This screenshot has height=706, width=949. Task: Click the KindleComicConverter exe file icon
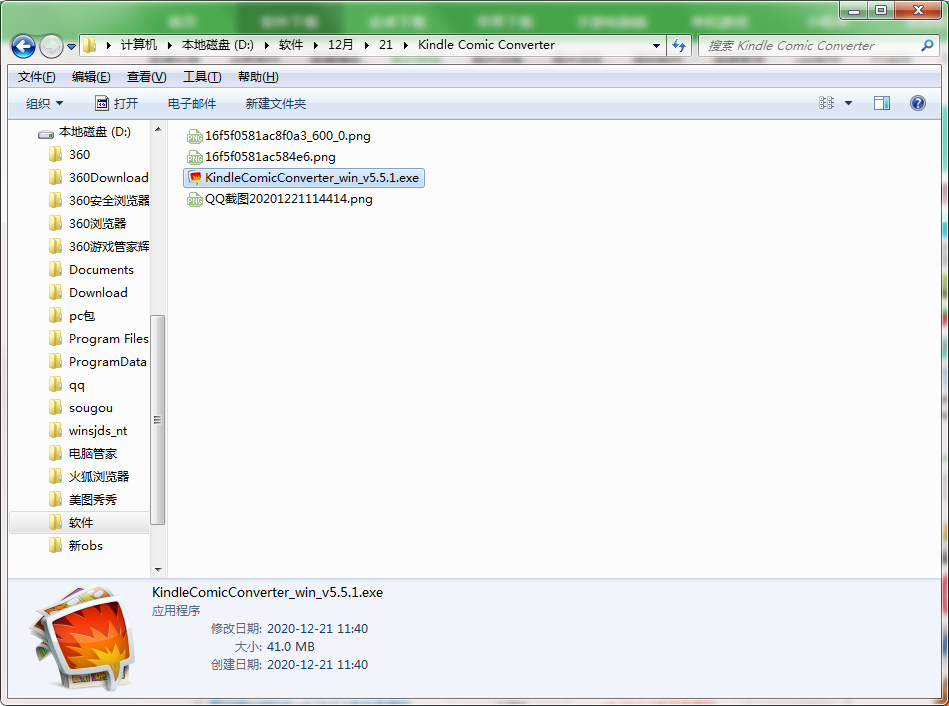click(194, 178)
